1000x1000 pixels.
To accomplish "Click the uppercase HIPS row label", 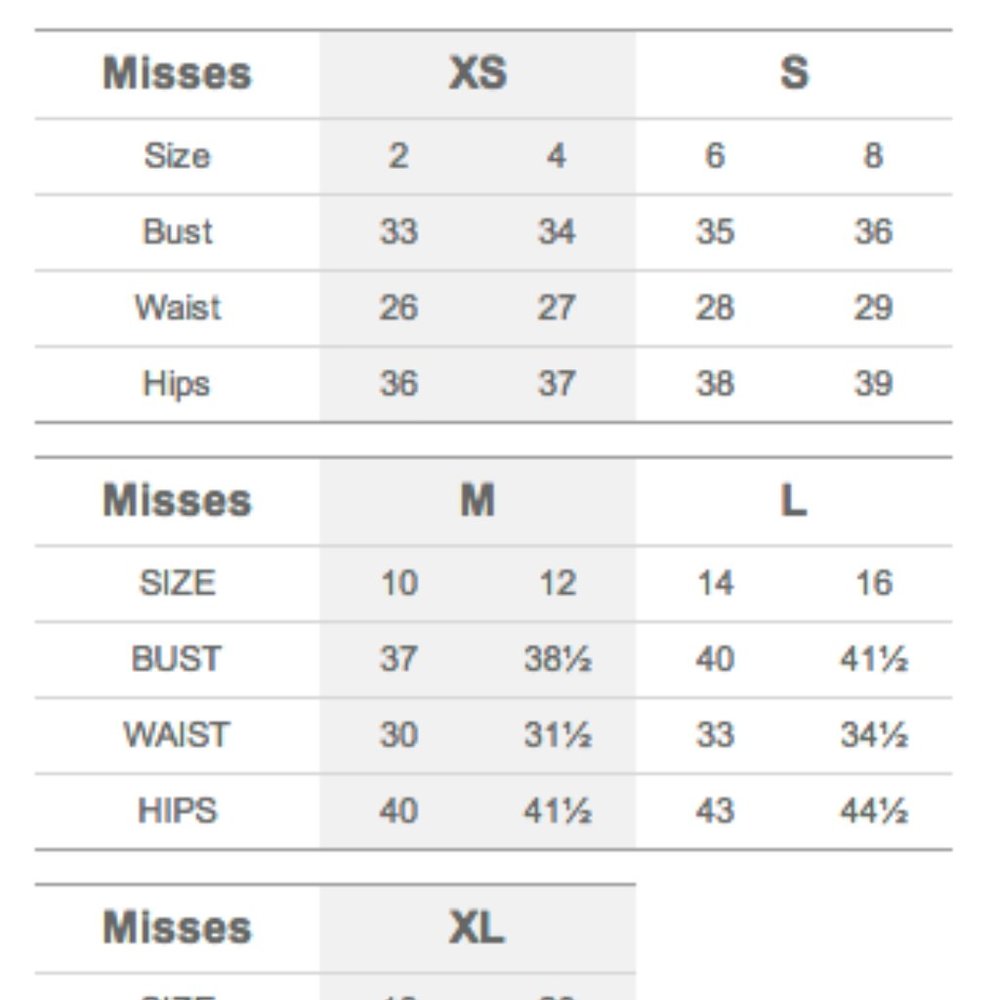I will pos(177,811).
